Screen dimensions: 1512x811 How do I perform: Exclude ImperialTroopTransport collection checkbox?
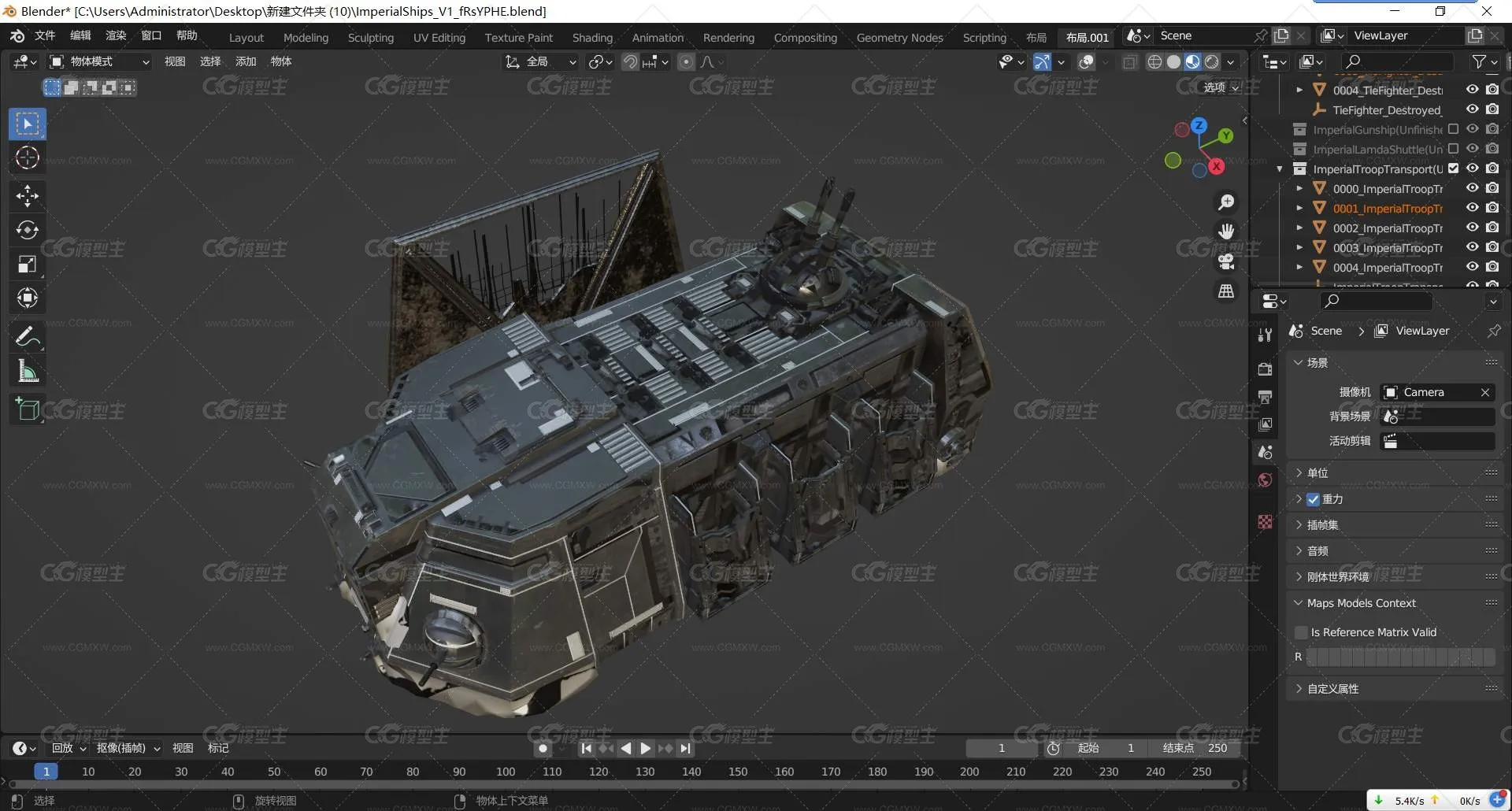click(1453, 168)
